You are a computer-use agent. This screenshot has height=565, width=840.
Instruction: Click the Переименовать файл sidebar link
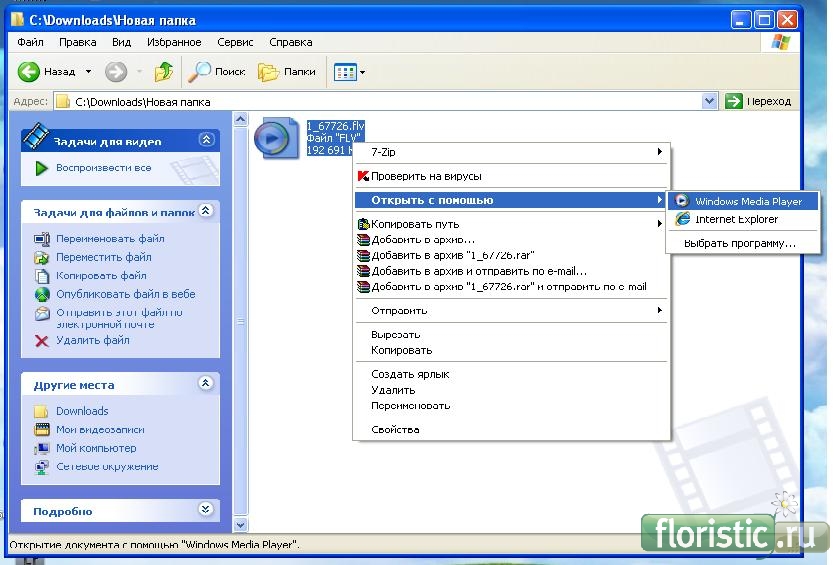(110, 239)
